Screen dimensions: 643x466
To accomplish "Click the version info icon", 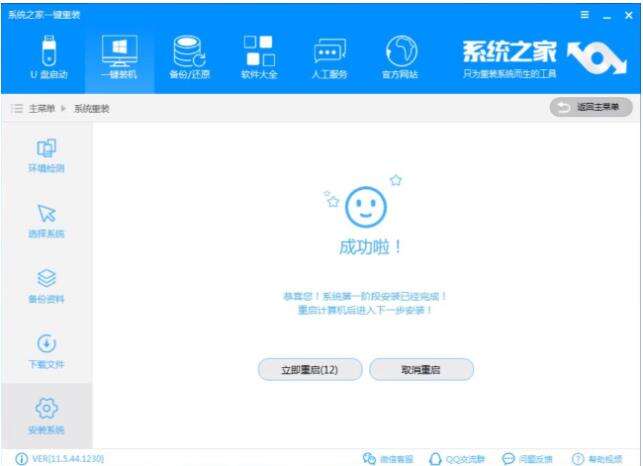I will tap(21, 459).
